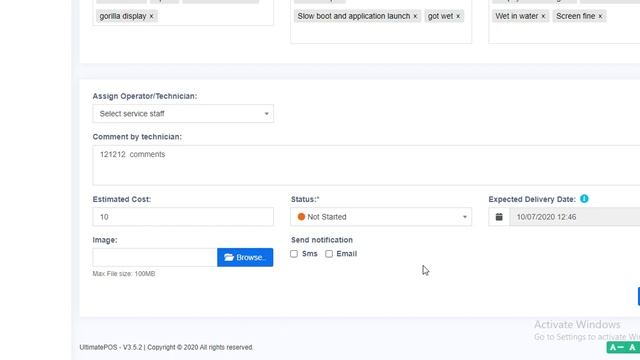This screenshot has height=360, width=640.
Task: Remove the 'Screen fine' tag
Action: coord(600,16)
